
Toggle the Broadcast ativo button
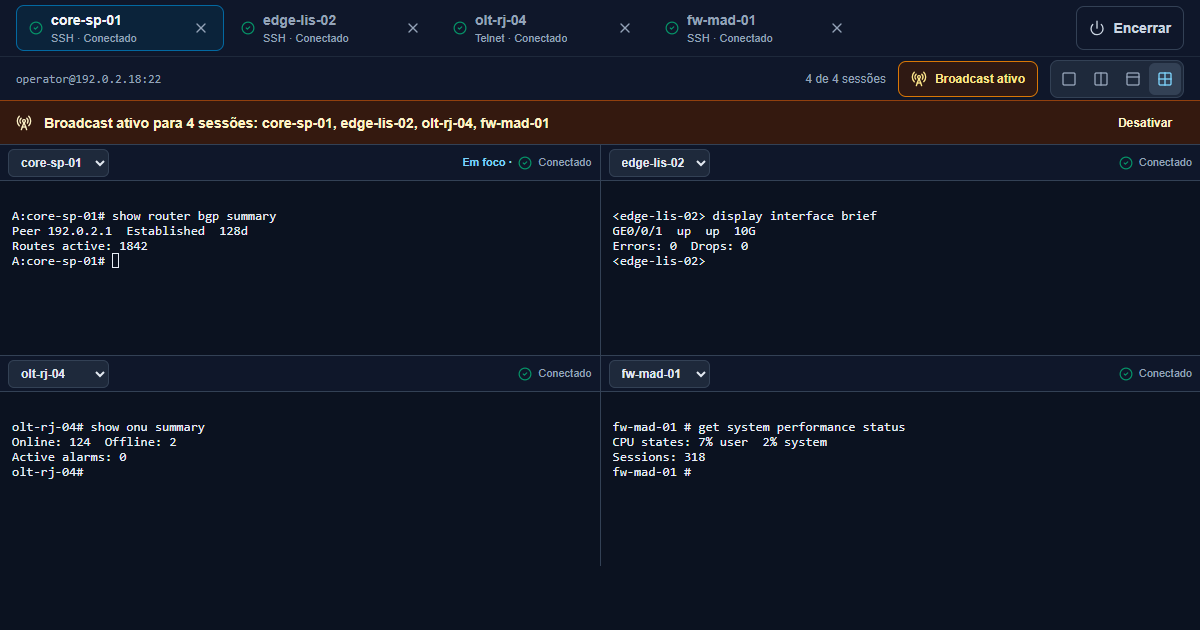[x=968, y=79]
